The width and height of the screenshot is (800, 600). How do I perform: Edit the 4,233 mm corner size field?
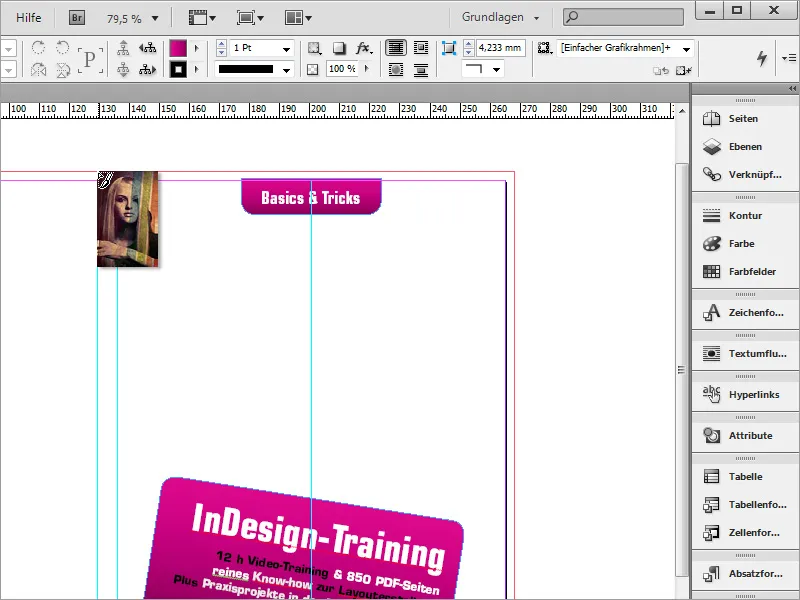click(x=501, y=48)
